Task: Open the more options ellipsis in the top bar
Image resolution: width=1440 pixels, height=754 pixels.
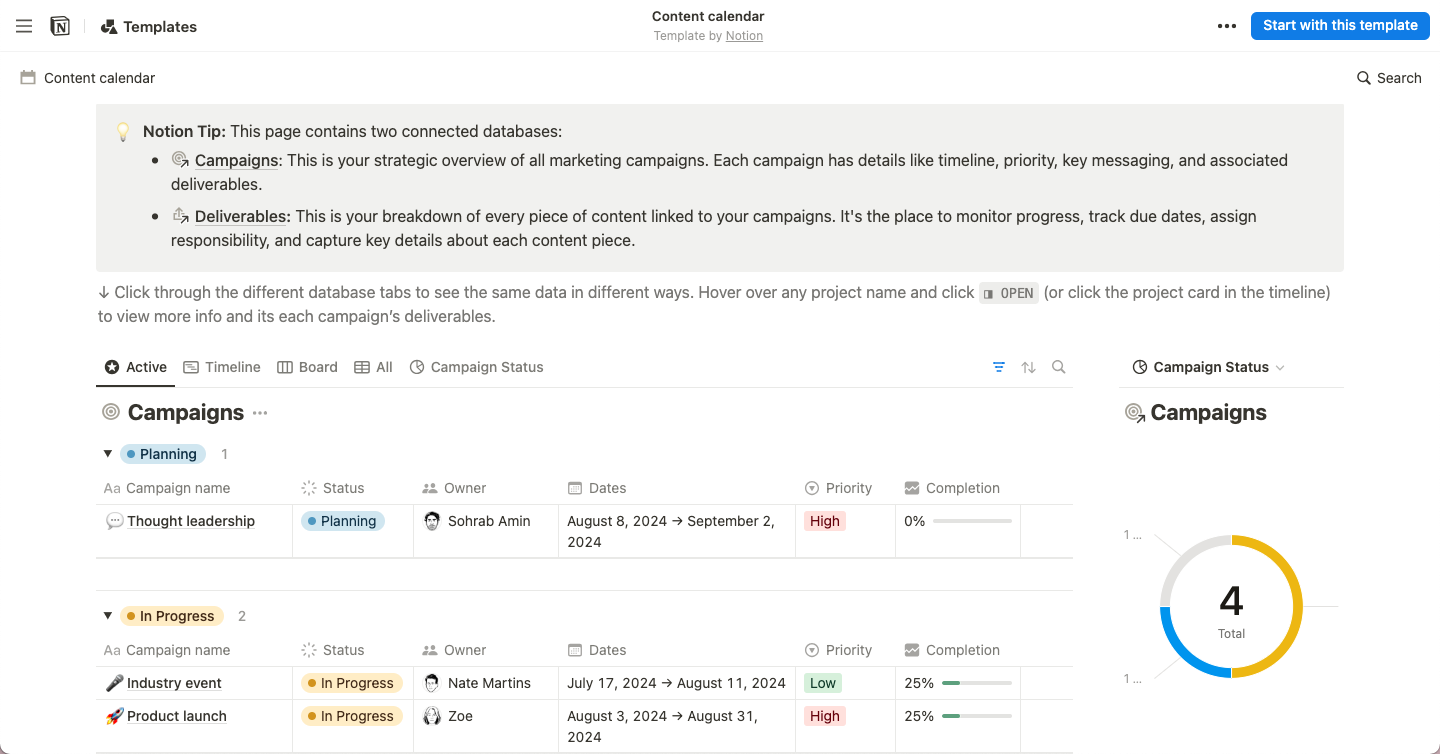Action: click(1226, 26)
